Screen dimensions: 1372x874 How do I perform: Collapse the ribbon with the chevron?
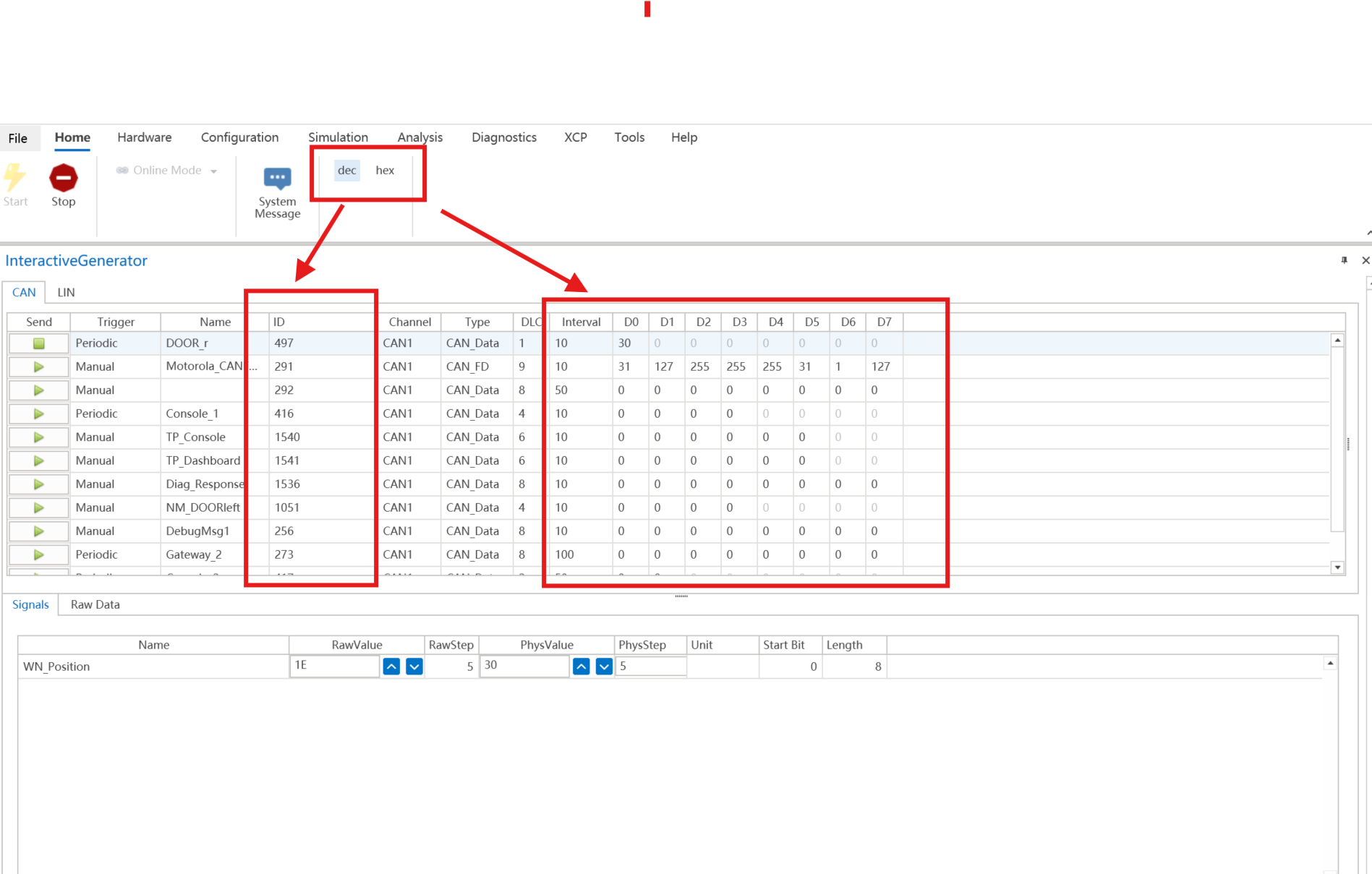pos(1368,233)
